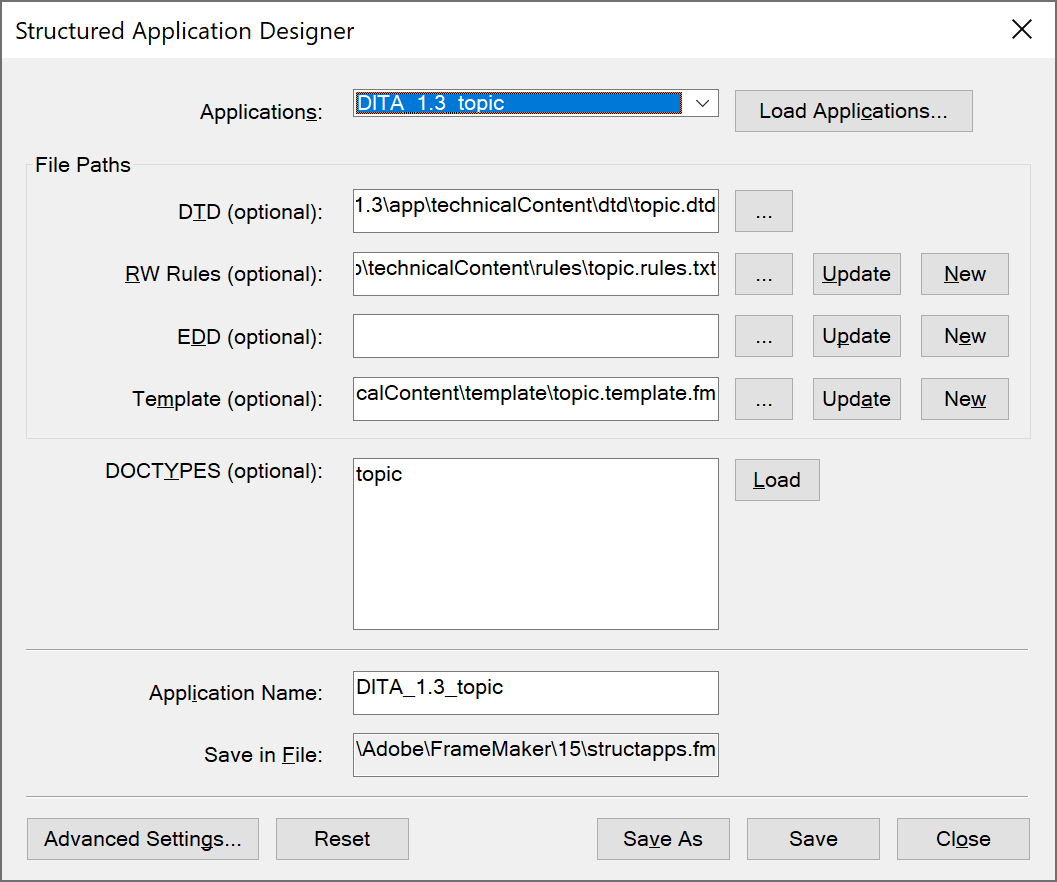Click the Close button at bottom

pyautogui.click(x=963, y=839)
